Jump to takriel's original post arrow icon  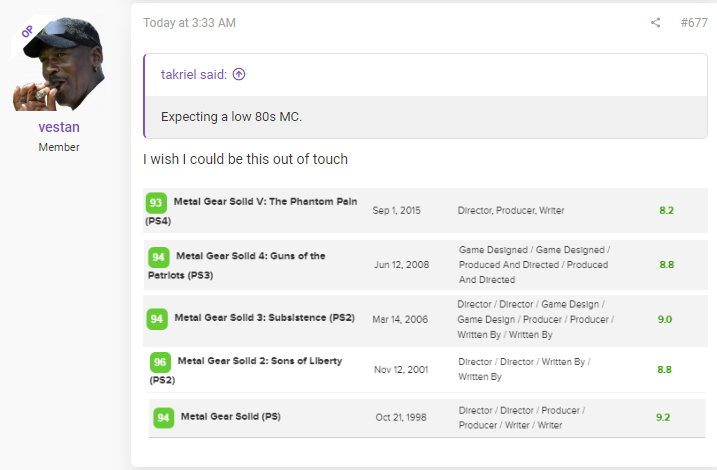pyautogui.click(x=239, y=74)
